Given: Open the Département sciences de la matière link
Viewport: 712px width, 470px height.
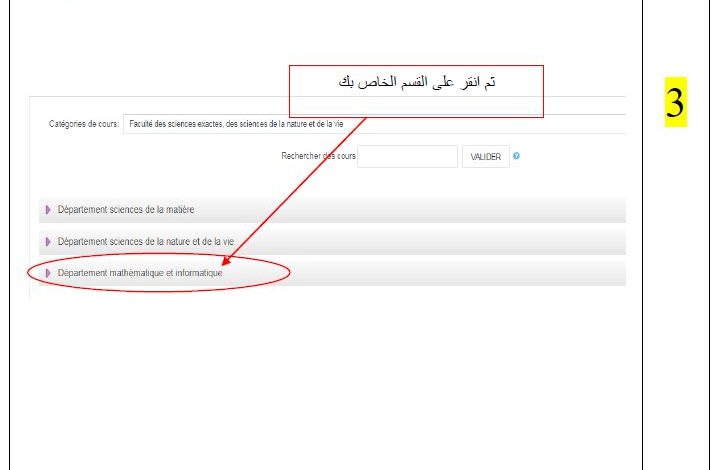Looking at the screenshot, I should point(126,210).
